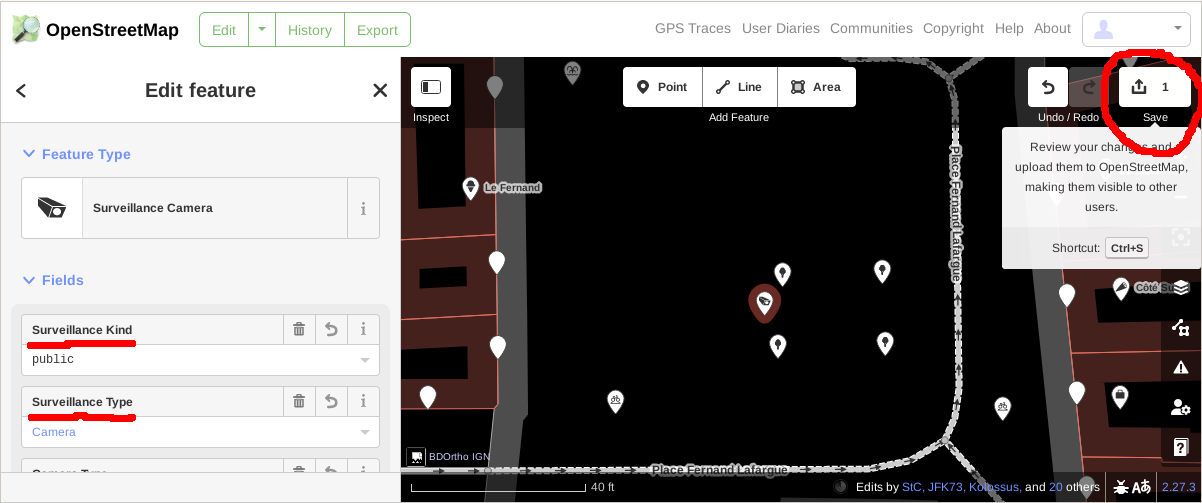
Task: Open the Preferences user-gear panel
Action: pos(1181,407)
